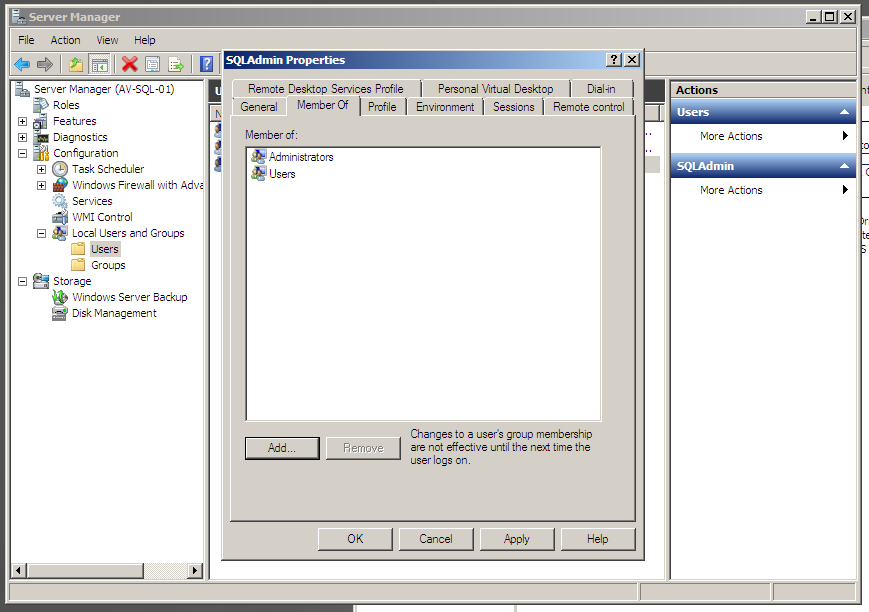Click the Local Users and Groups icon
The width and height of the screenshot is (869, 612).
[x=60, y=233]
